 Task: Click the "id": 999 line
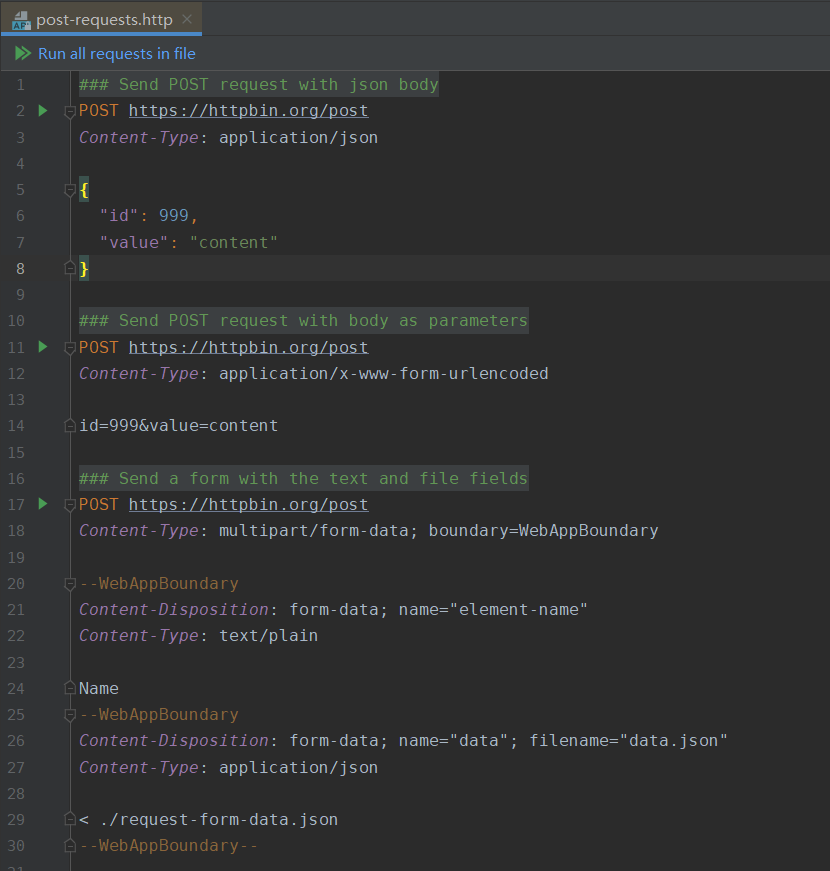(x=148, y=216)
